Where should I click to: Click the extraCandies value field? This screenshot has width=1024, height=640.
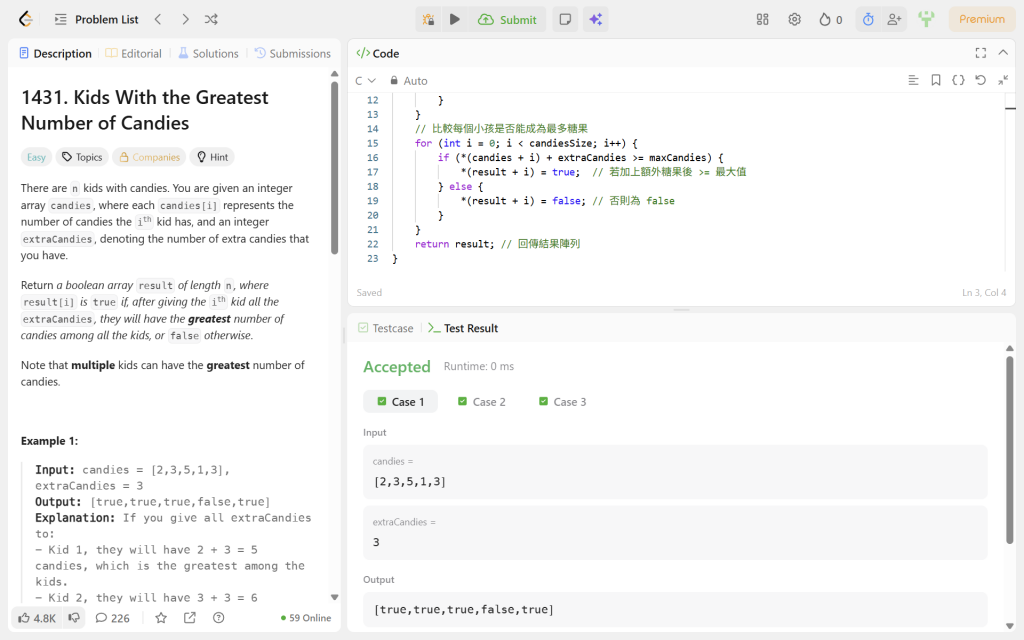pos(675,533)
